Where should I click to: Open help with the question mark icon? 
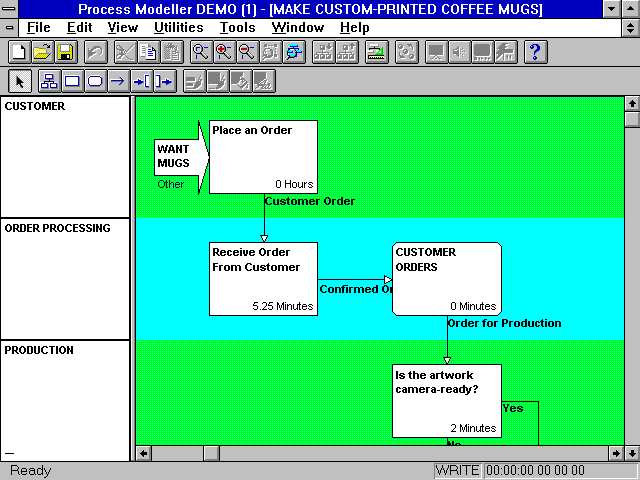tap(535, 51)
